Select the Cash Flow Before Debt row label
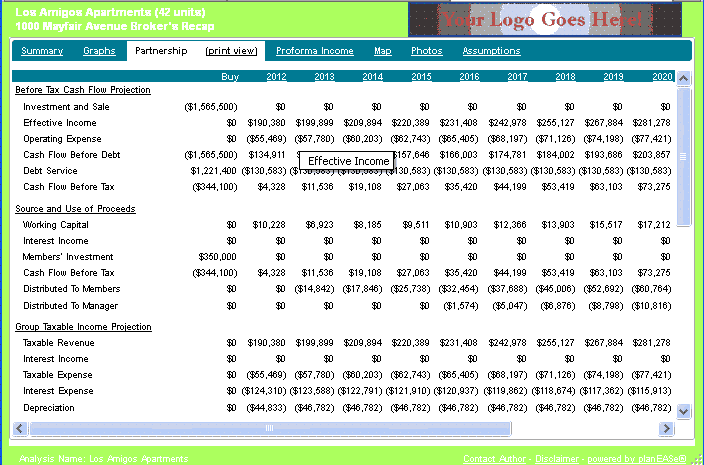704x465 pixels. (x=72, y=155)
